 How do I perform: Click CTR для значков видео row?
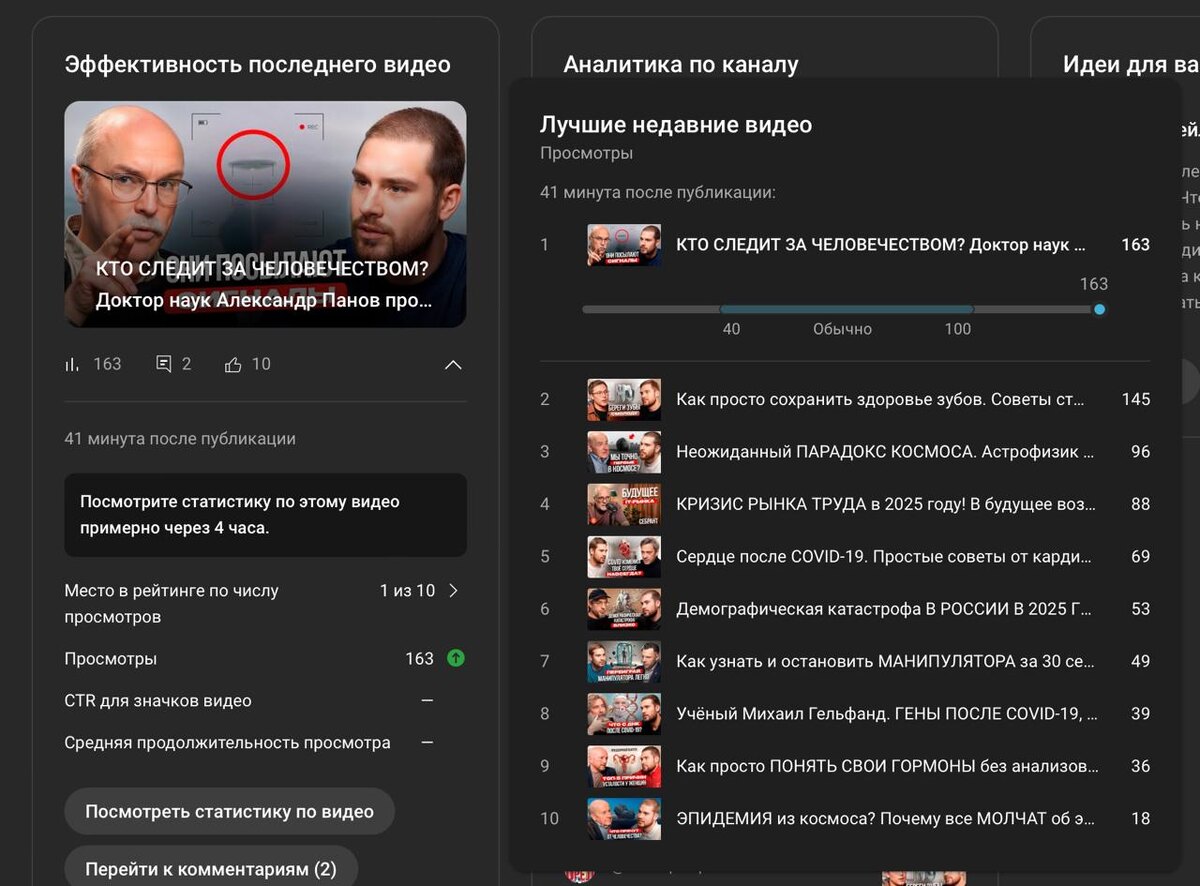tap(265, 701)
